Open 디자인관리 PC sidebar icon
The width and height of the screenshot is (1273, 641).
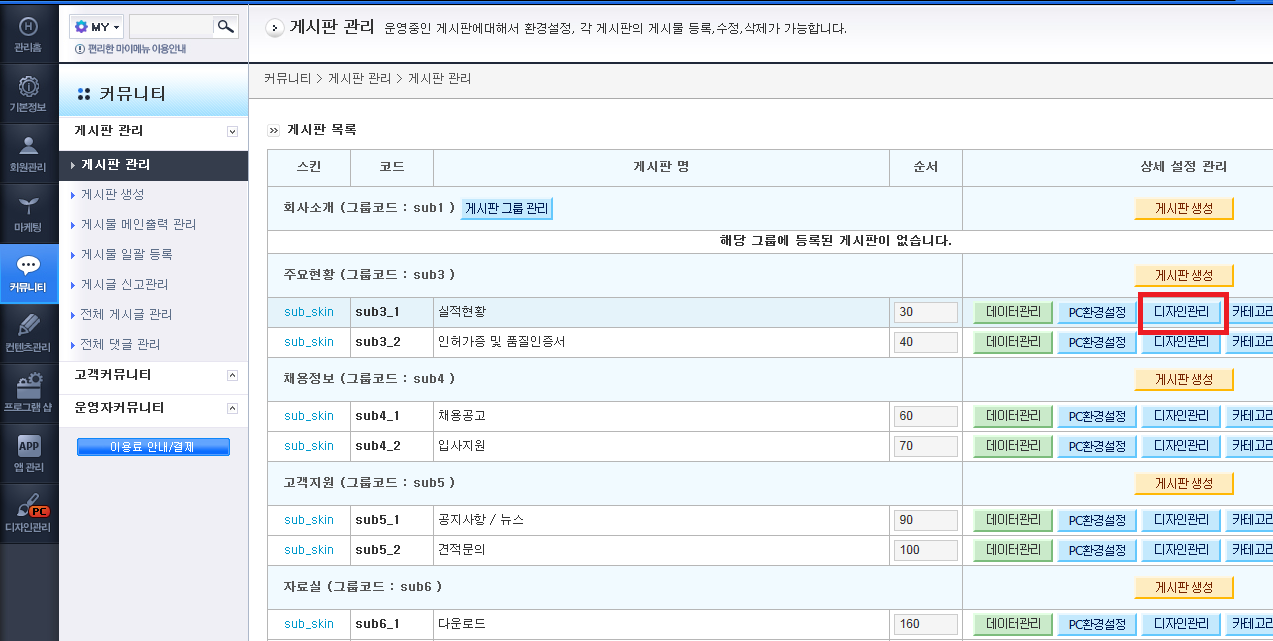[x=29, y=513]
